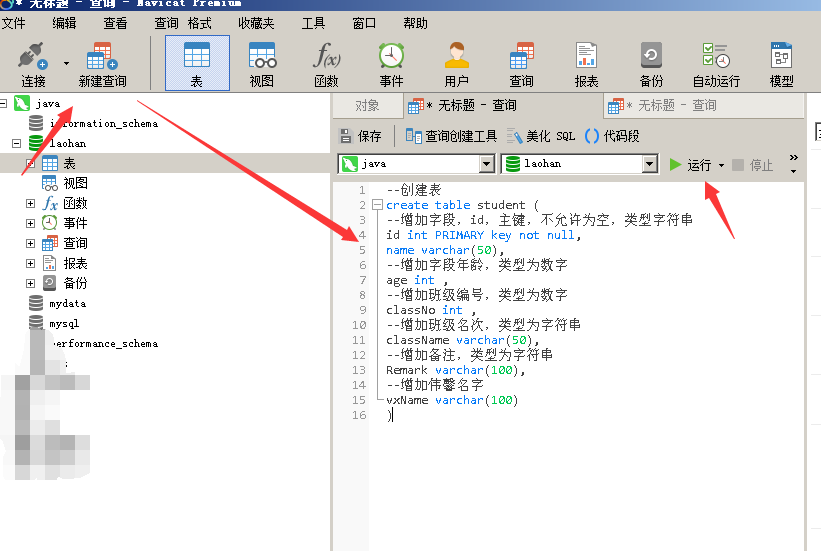Select mydata database
The width and height of the screenshot is (821, 551).
click(68, 303)
